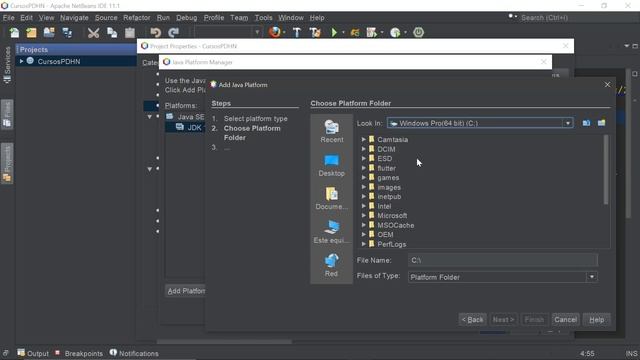Image resolution: width=640 pixels, height=360 pixels.
Task: Open the Services side panel tab
Action: 7,65
